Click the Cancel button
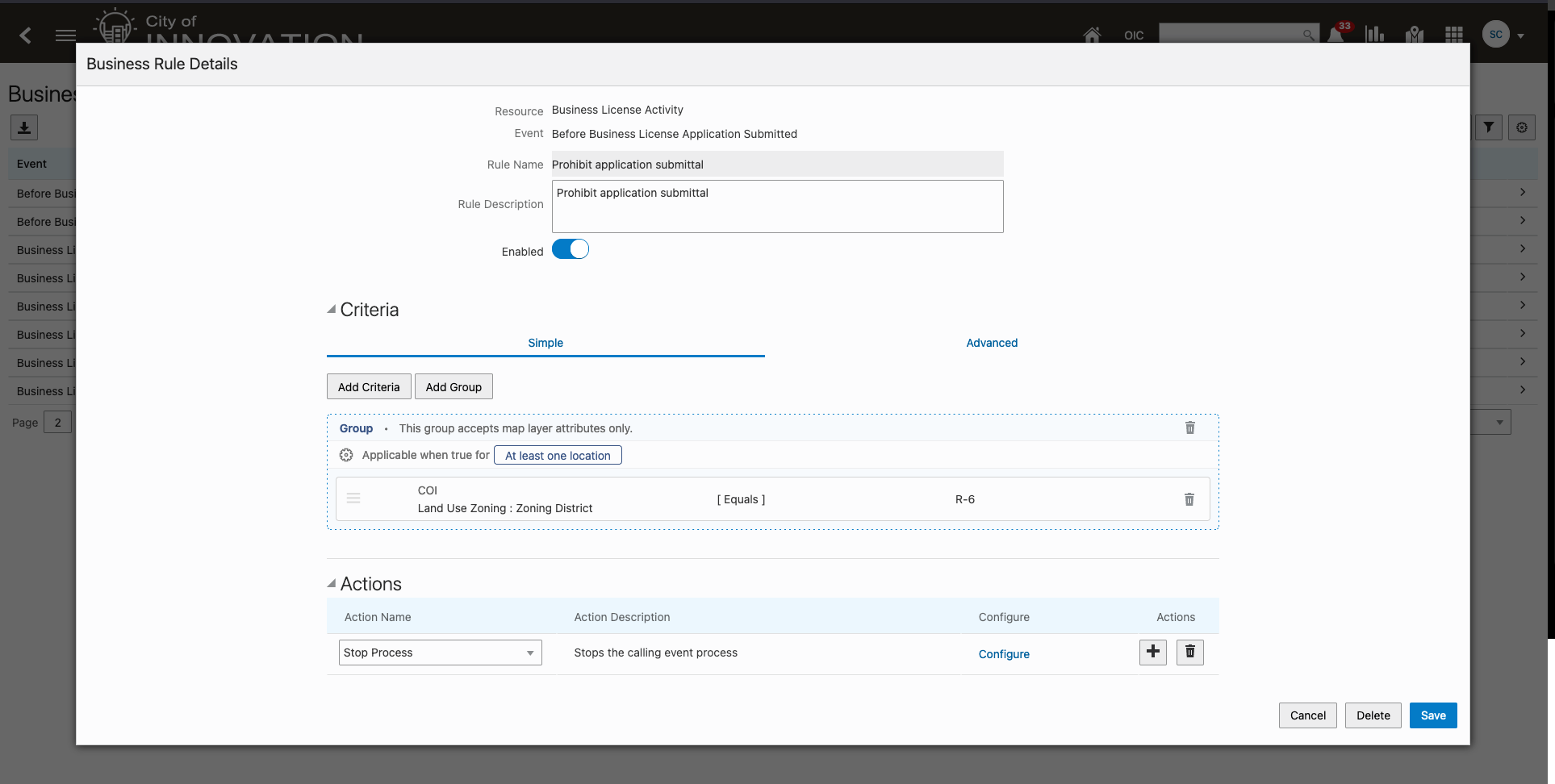Image resolution: width=1555 pixels, height=784 pixels. (x=1307, y=715)
